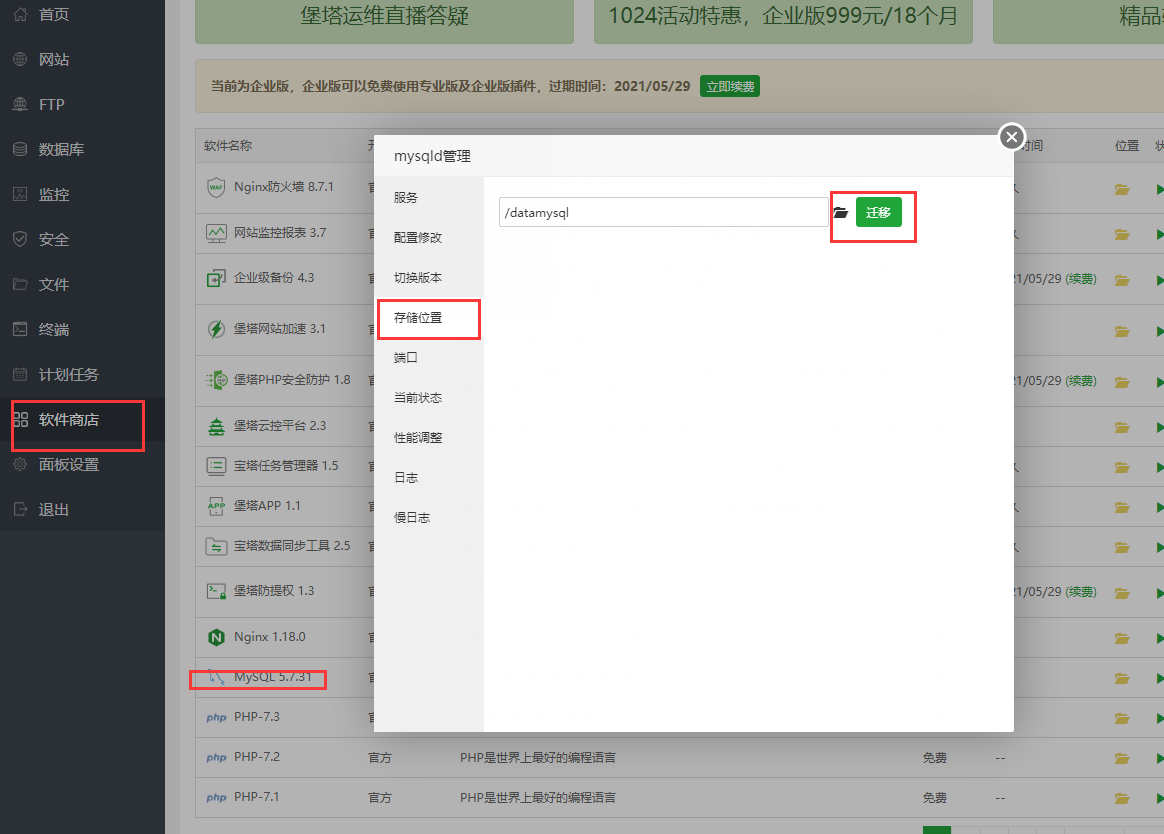Click the 宝塔数据同步工具 2.5 icon

tap(216, 547)
